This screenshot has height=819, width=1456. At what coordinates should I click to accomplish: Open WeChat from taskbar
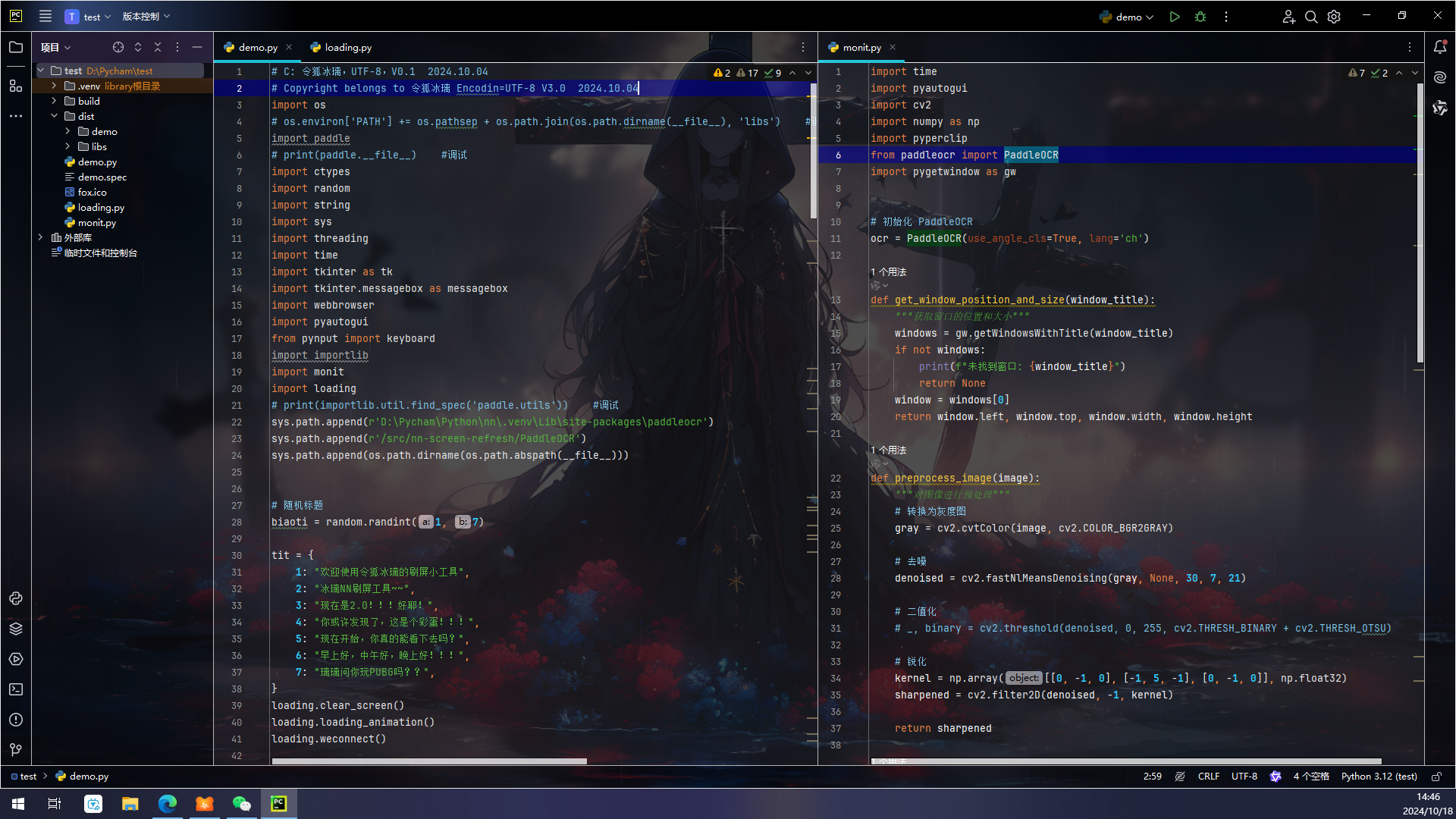241,804
